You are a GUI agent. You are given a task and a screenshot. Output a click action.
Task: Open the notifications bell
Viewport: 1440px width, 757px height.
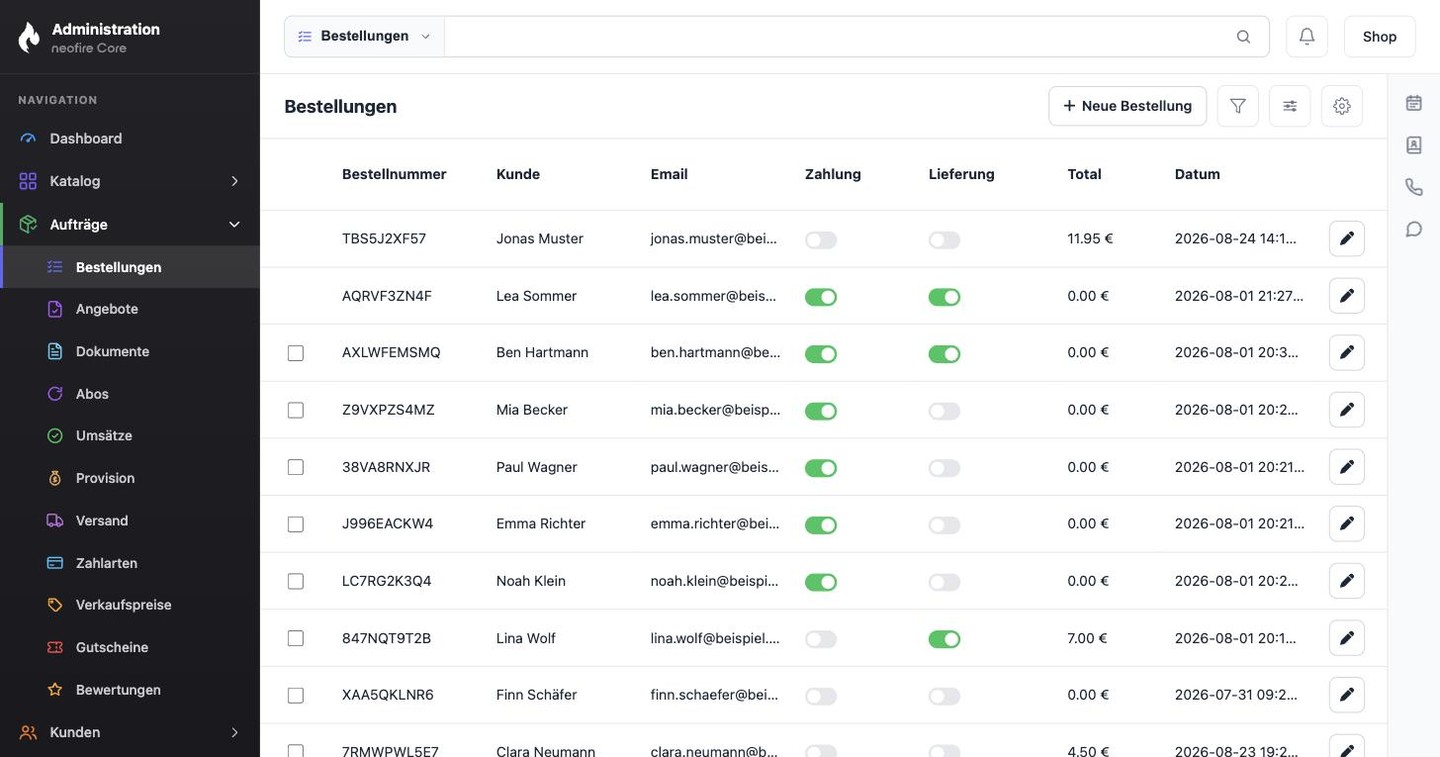tap(1306, 36)
